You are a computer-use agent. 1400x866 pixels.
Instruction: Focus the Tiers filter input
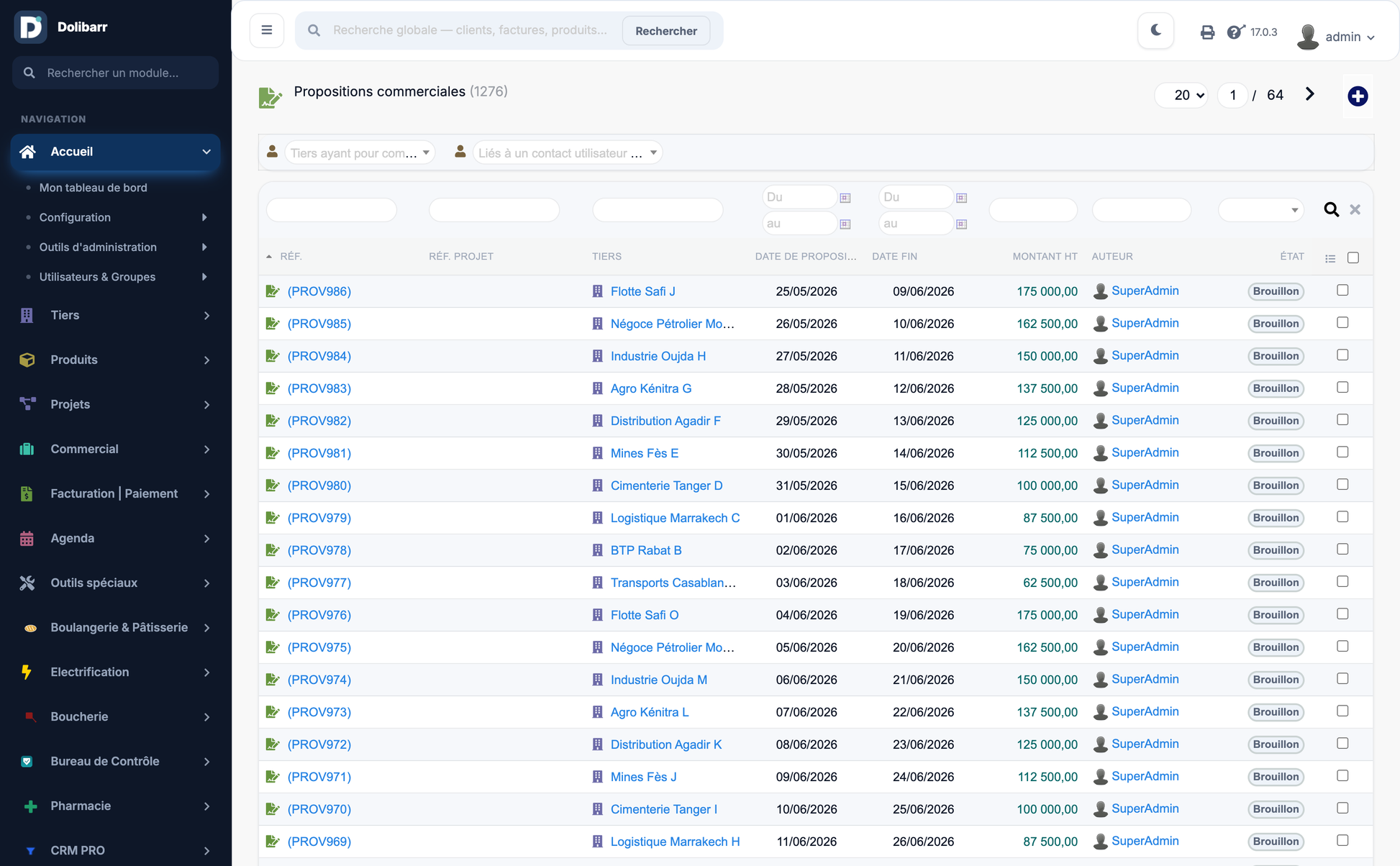click(658, 209)
